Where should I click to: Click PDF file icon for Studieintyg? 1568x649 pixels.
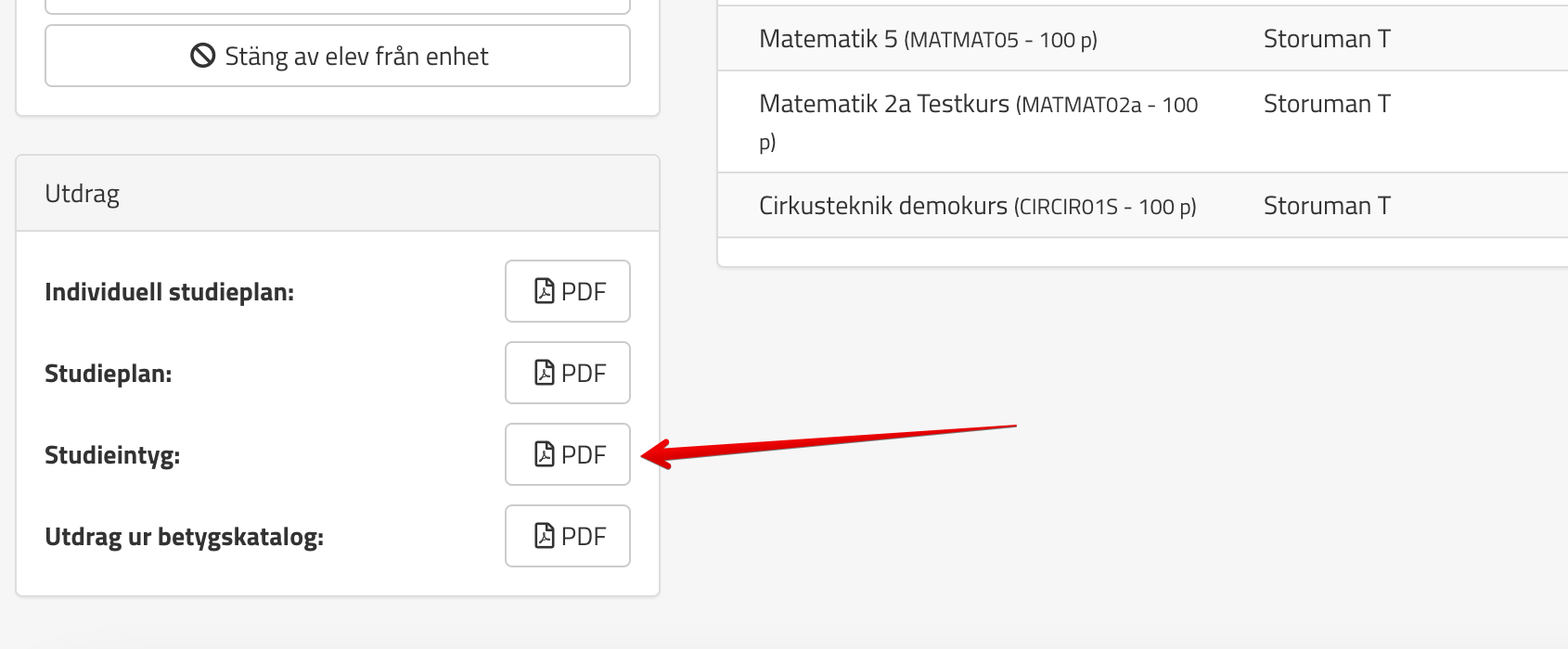pos(545,454)
